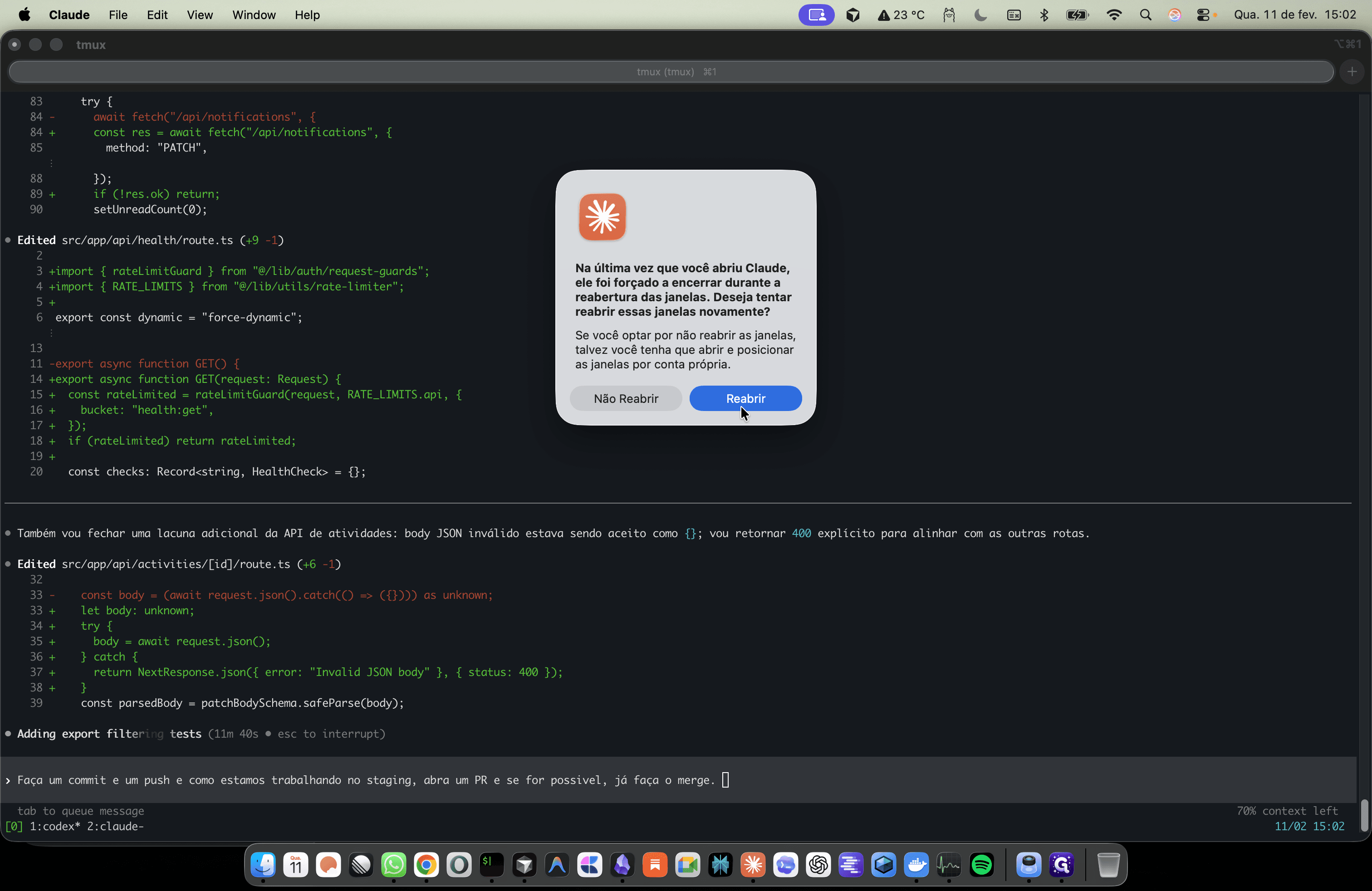Click the tmux status bar entry "1:codex*"
Image resolution: width=1372 pixels, height=891 pixels.
coord(55,826)
